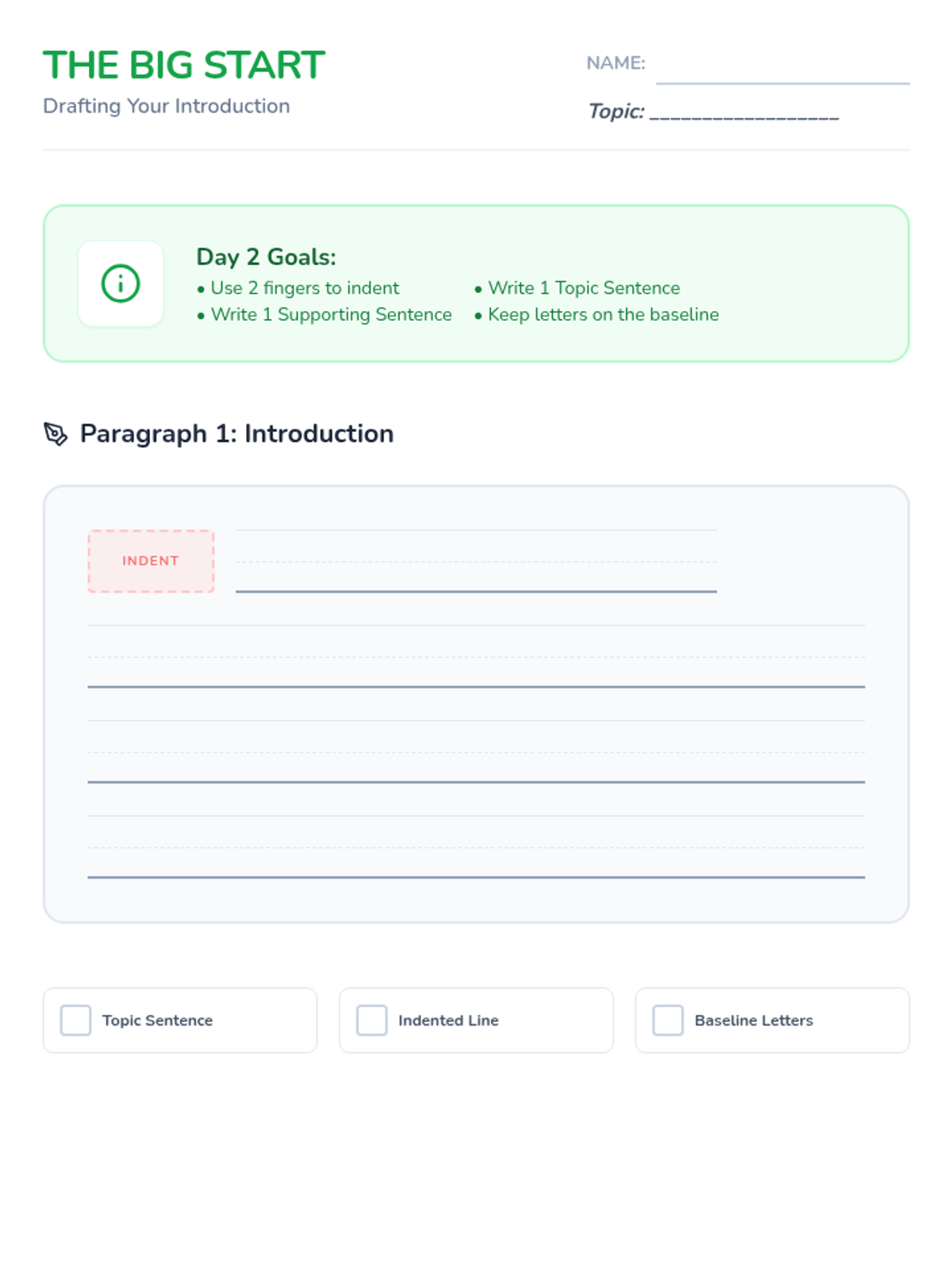Click the pink INDENT box
The height and width of the screenshot is (1270, 952).
(151, 561)
